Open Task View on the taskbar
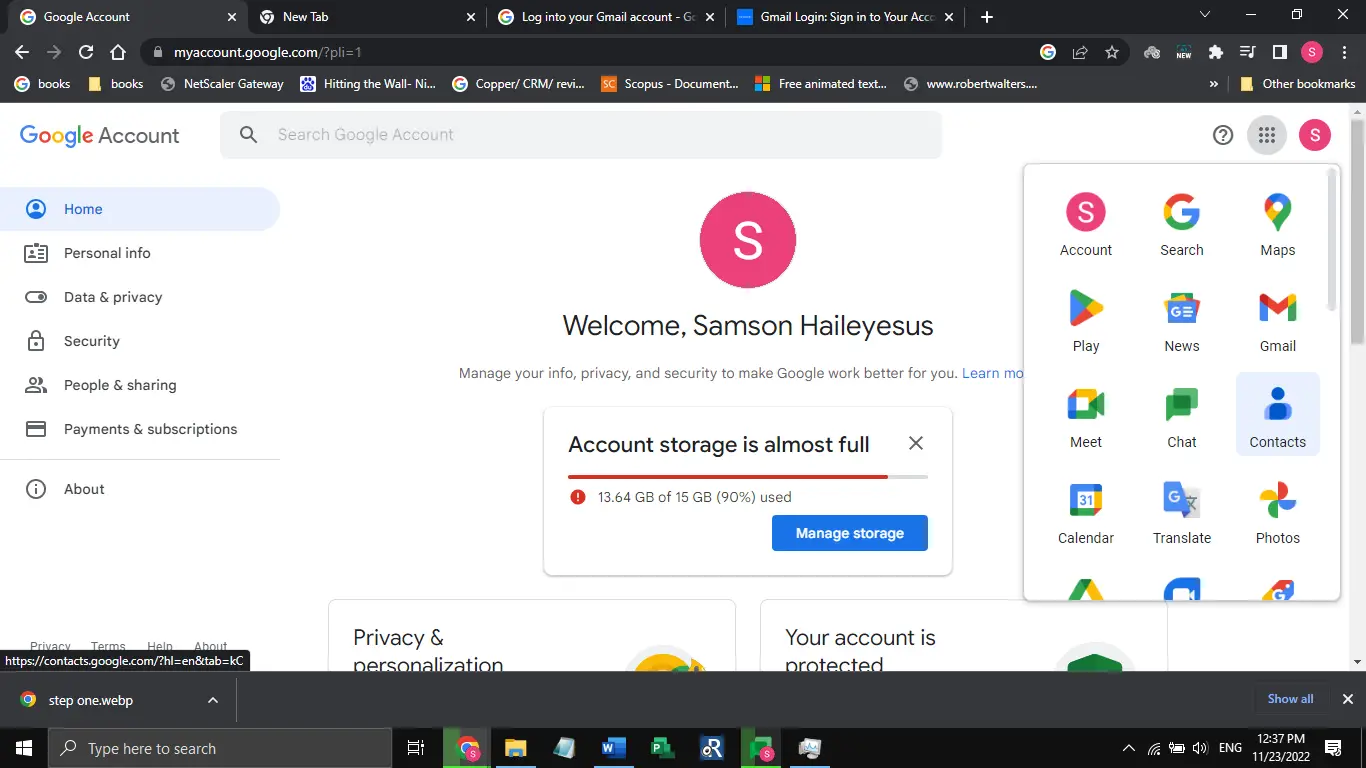Viewport: 1366px width, 768px height. [416, 748]
